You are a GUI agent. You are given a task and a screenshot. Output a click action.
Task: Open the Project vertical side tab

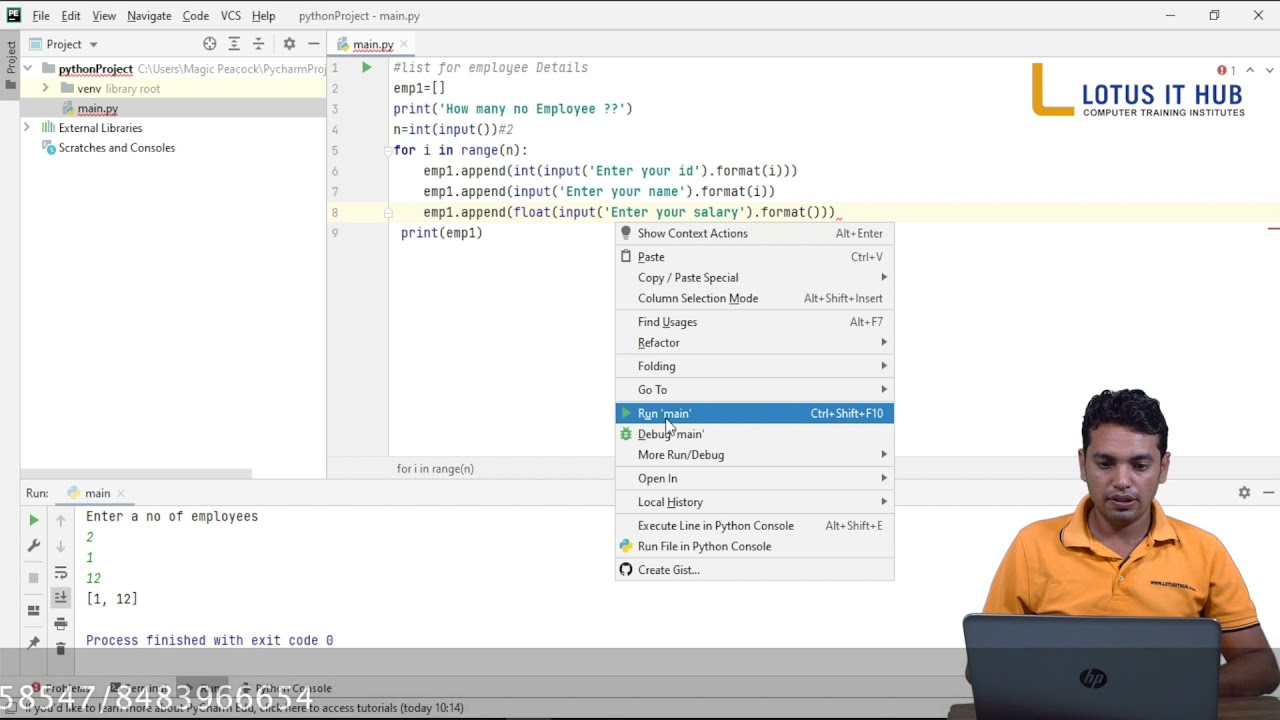click(11, 64)
